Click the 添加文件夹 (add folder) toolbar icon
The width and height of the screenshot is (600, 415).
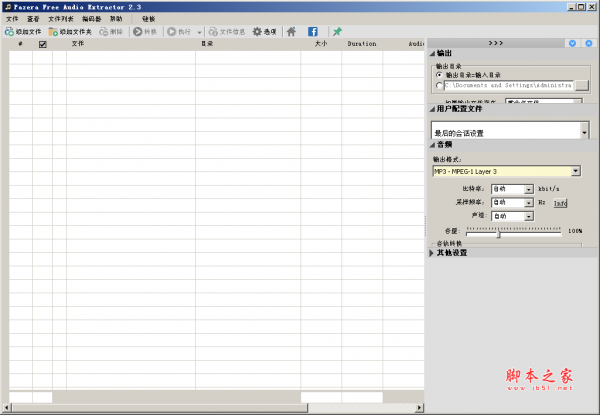(x=53, y=32)
